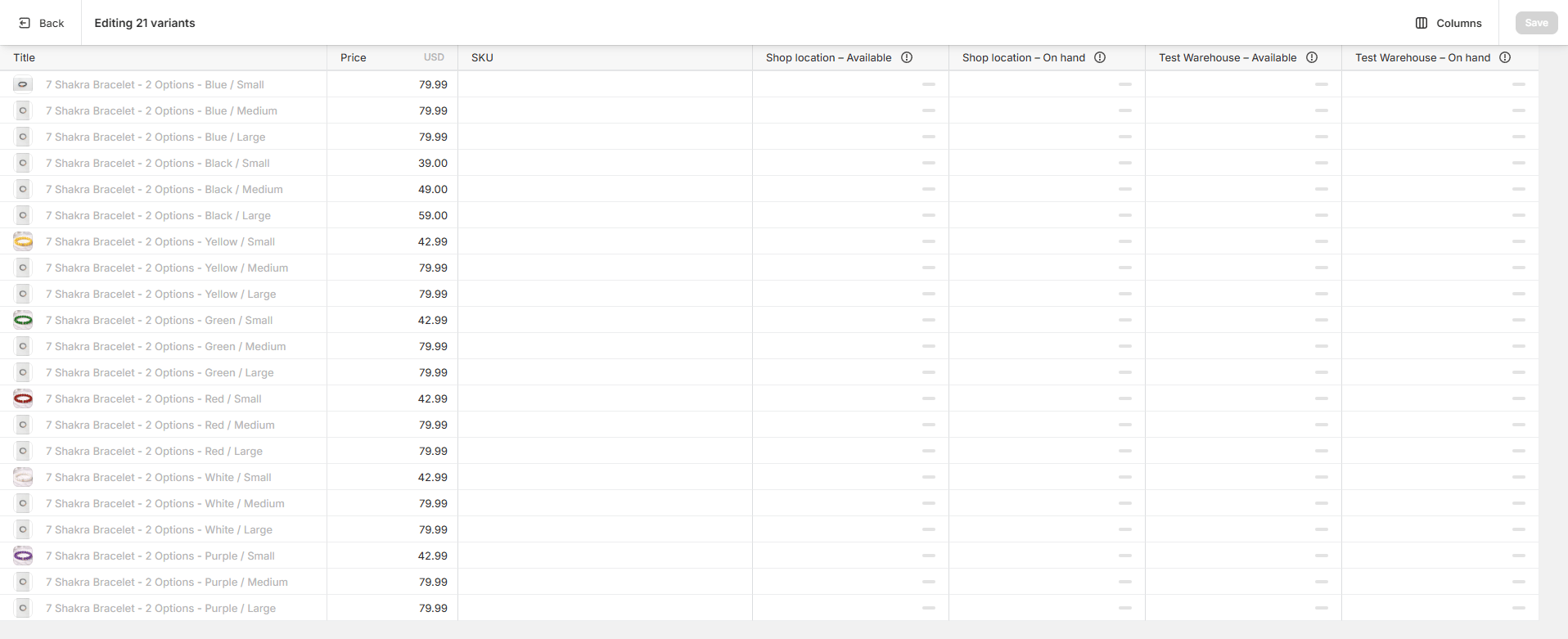
Task: Edit price 42.99 for Yellow / Small
Action: [393, 241]
